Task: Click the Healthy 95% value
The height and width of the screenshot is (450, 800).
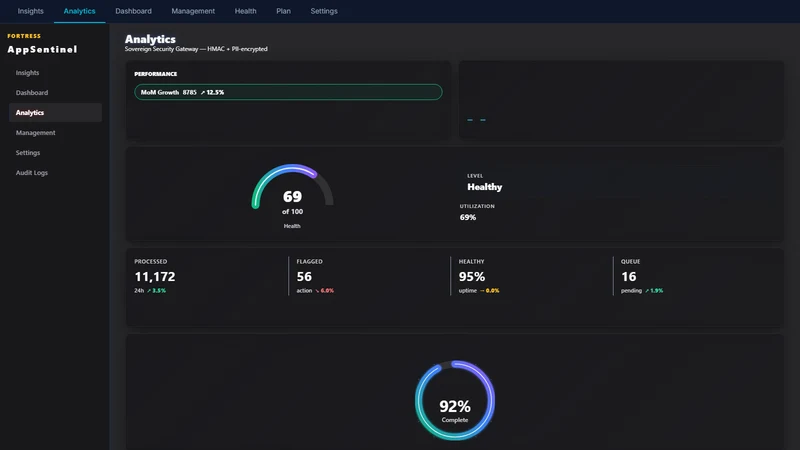Action: click(x=472, y=277)
